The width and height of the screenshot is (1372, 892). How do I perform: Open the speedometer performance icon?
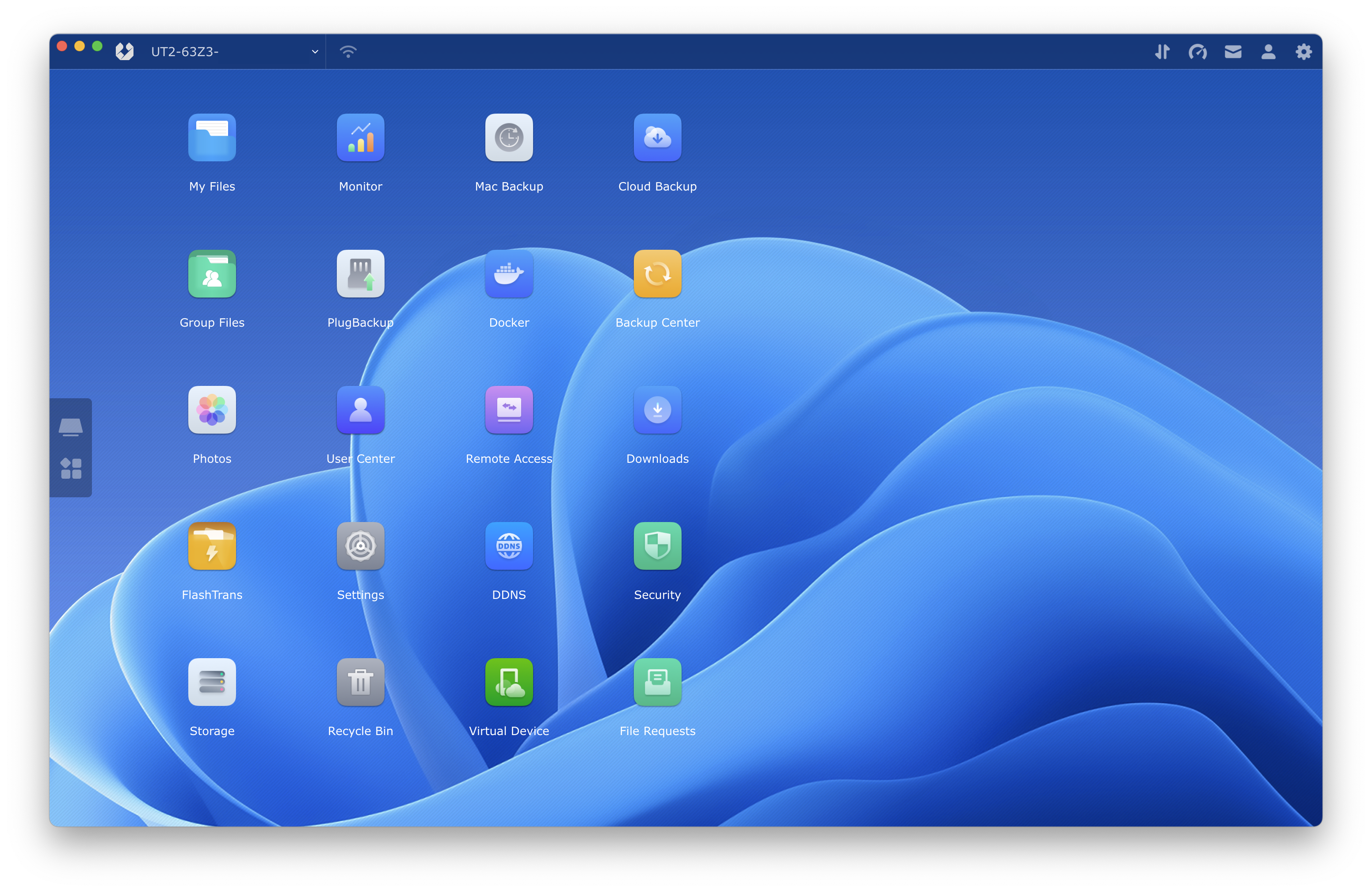(x=1197, y=52)
